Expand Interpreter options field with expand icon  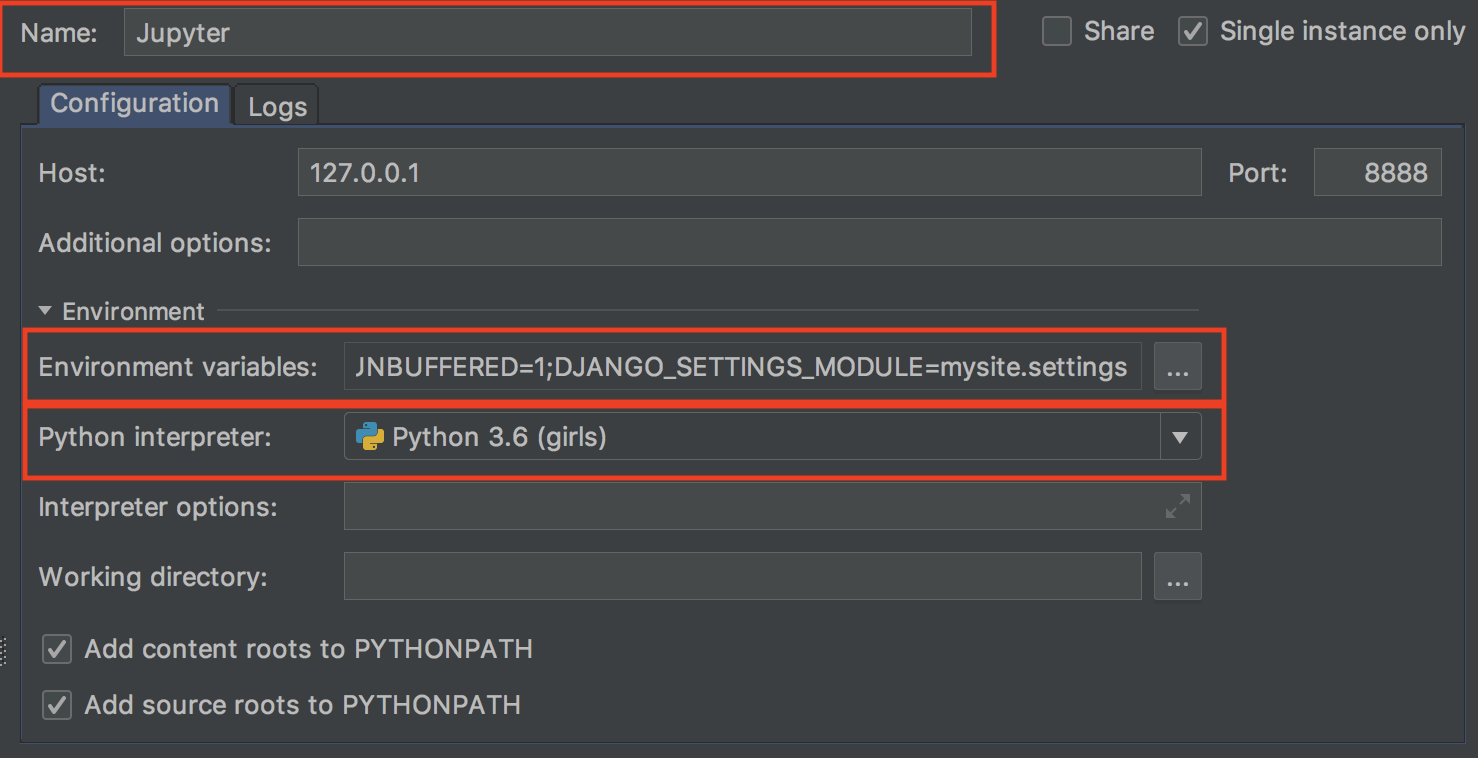tap(1178, 507)
